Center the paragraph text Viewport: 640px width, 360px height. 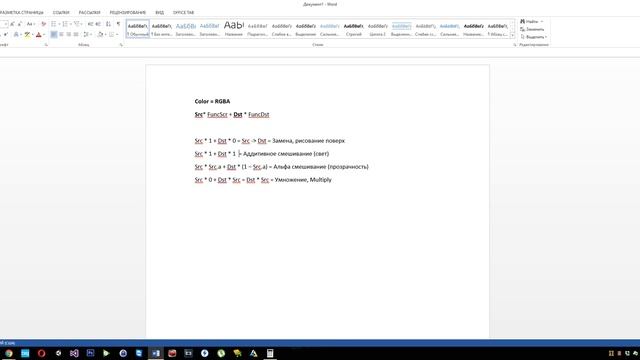pos(61,35)
